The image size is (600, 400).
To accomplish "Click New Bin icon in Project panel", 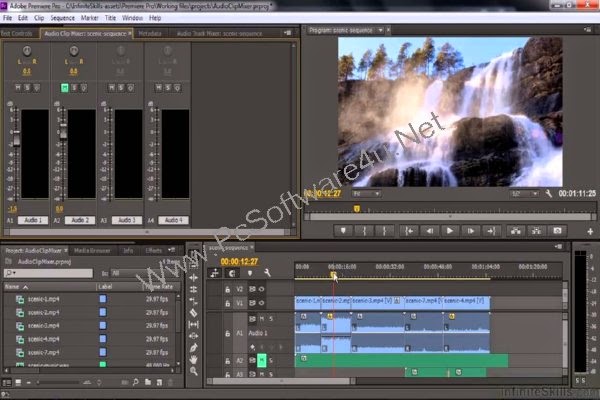I will click(148, 382).
